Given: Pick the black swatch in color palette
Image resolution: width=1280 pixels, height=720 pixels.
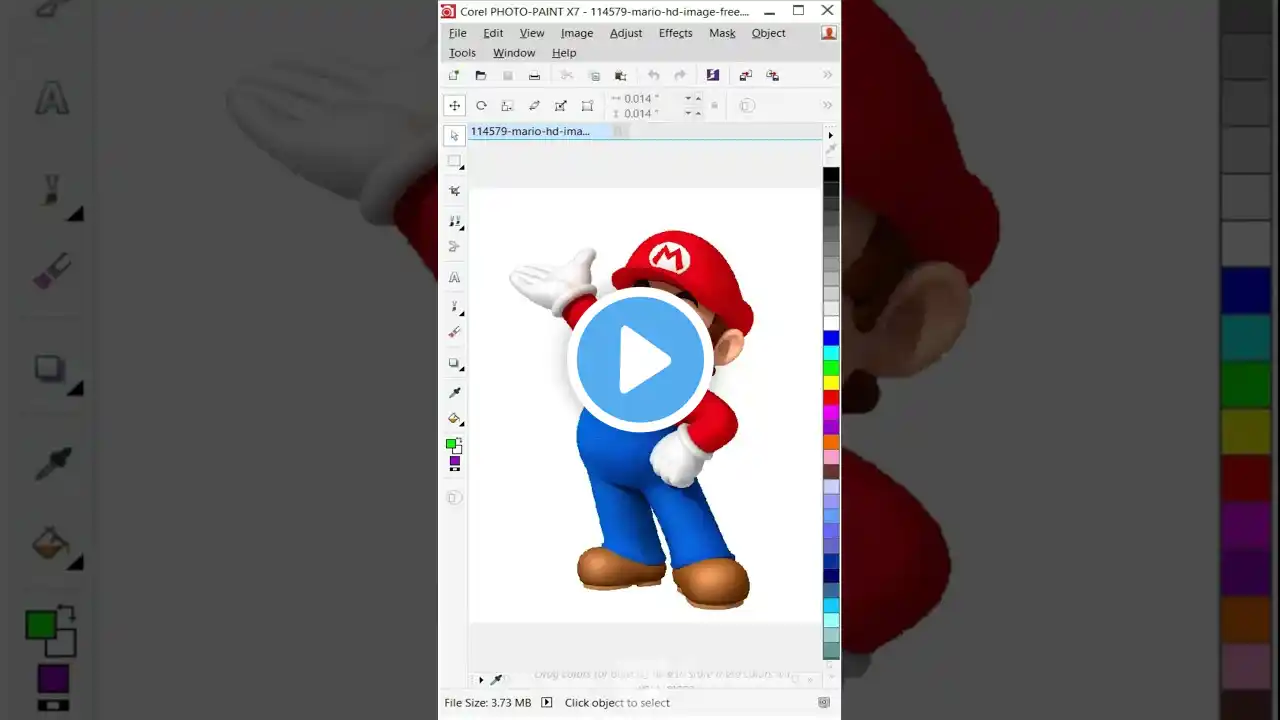Looking at the screenshot, I should [x=831, y=175].
